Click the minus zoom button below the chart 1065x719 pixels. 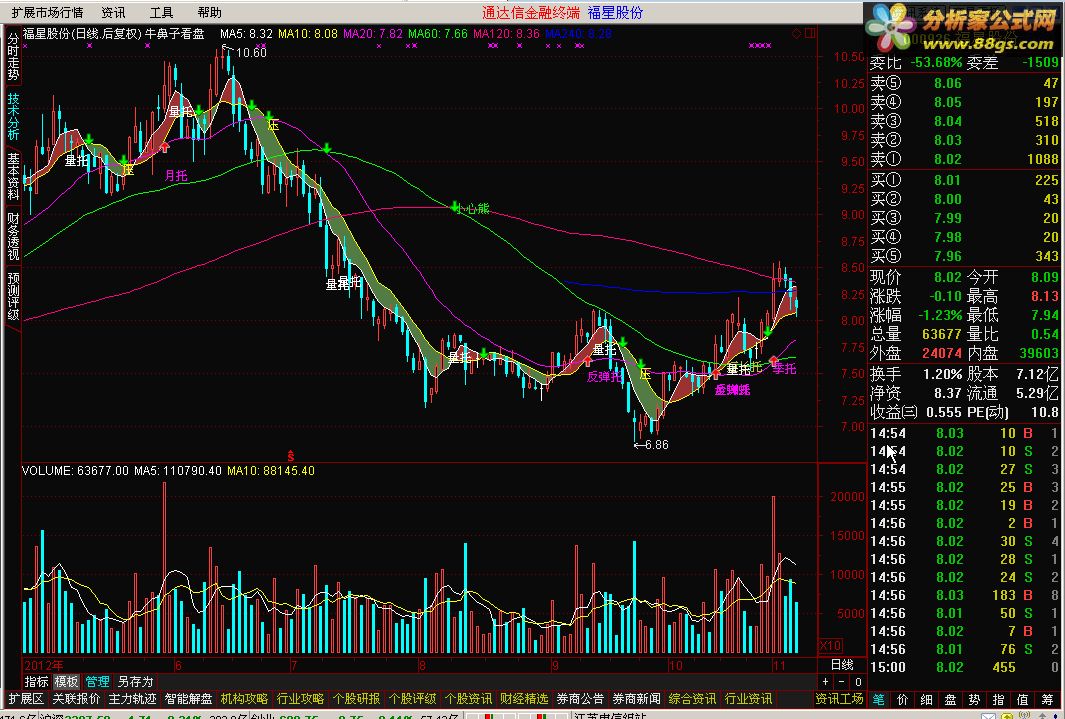(842, 682)
